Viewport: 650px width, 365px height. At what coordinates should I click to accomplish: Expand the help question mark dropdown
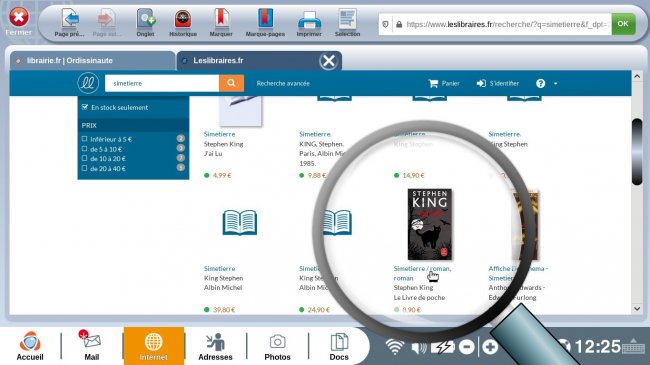pyautogui.click(x=546, y=83)
